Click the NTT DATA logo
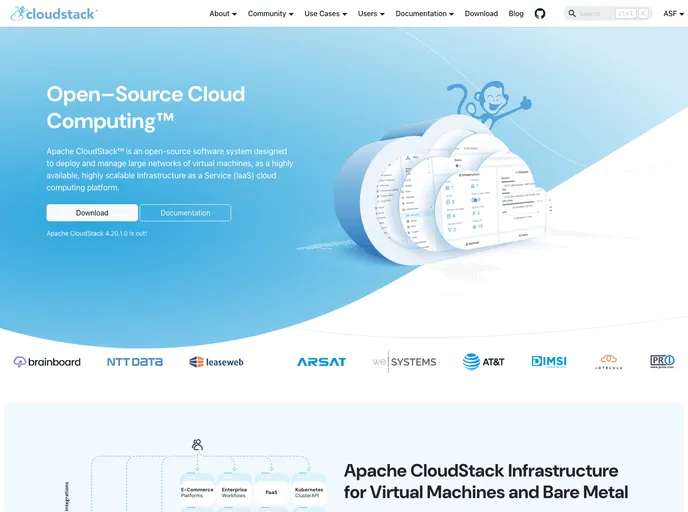 pos(135,362)
